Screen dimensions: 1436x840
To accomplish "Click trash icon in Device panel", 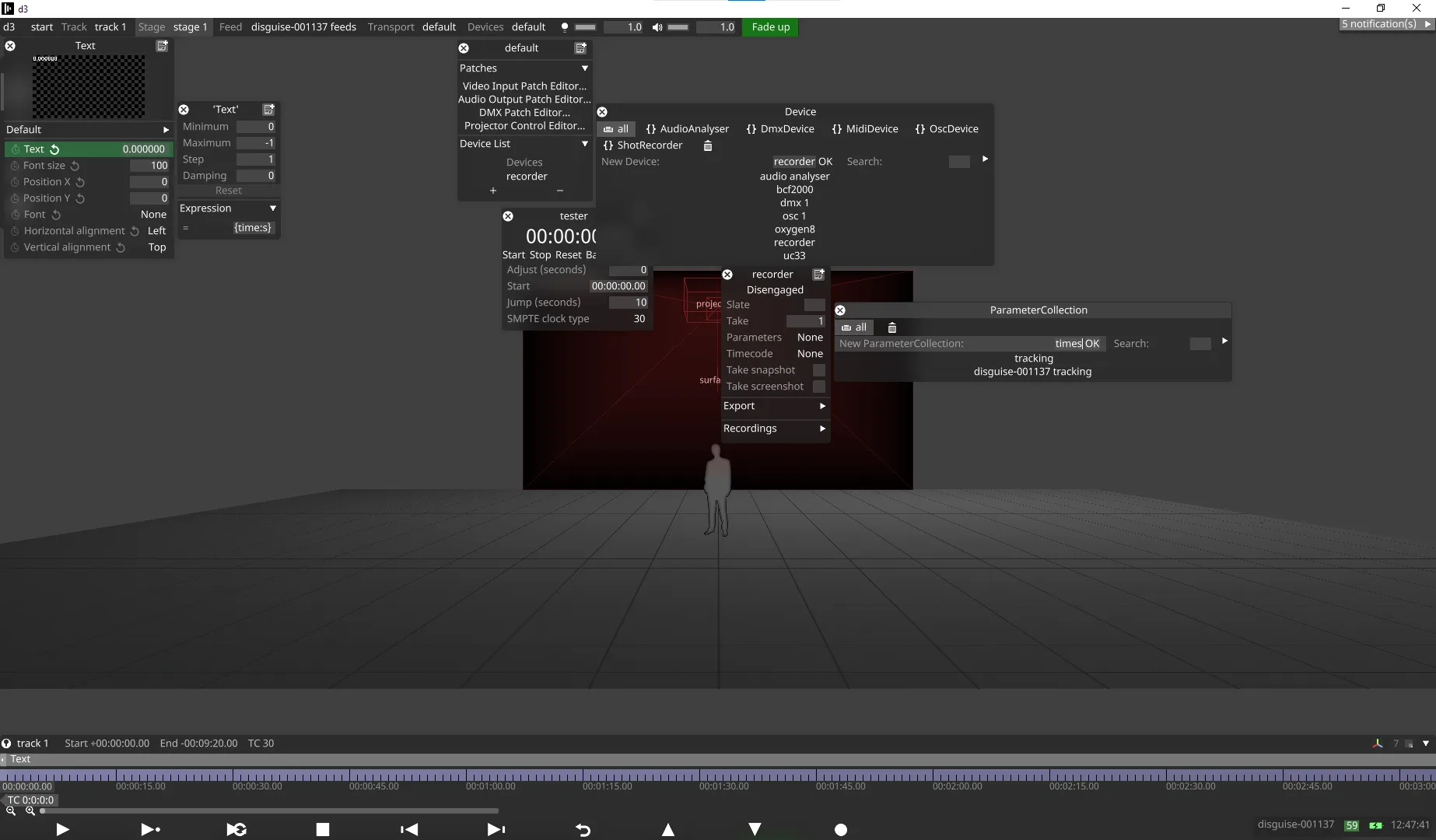I will click(708, 145).
